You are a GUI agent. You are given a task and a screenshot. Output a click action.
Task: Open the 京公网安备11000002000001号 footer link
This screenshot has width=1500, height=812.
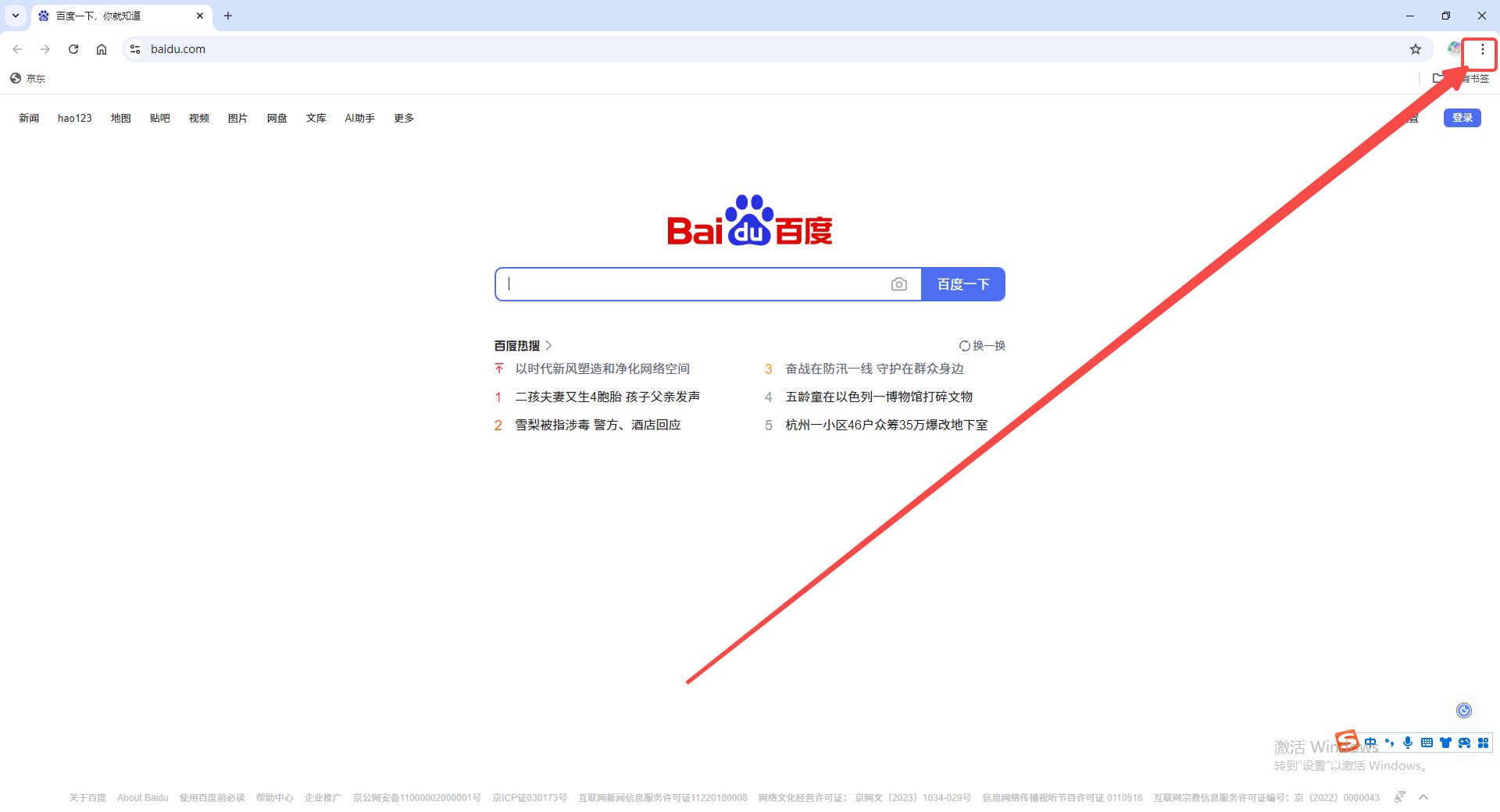coord(417,798)
